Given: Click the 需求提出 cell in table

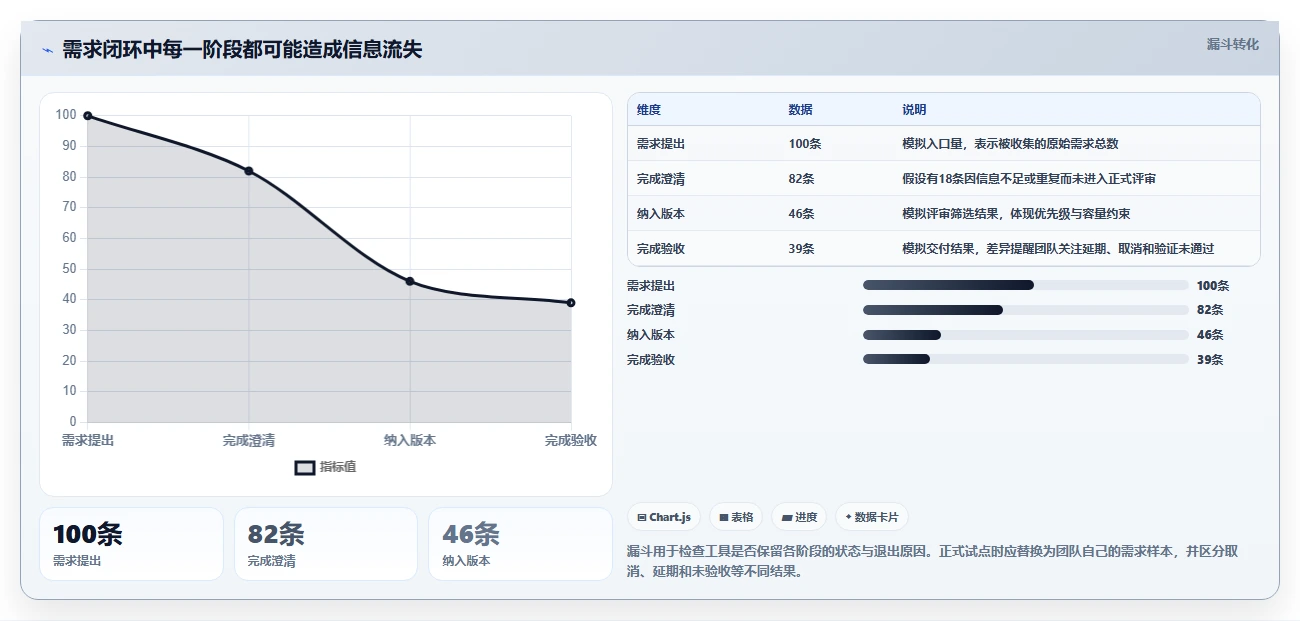Looking at the screenshot, I should [x=661, y=144].
